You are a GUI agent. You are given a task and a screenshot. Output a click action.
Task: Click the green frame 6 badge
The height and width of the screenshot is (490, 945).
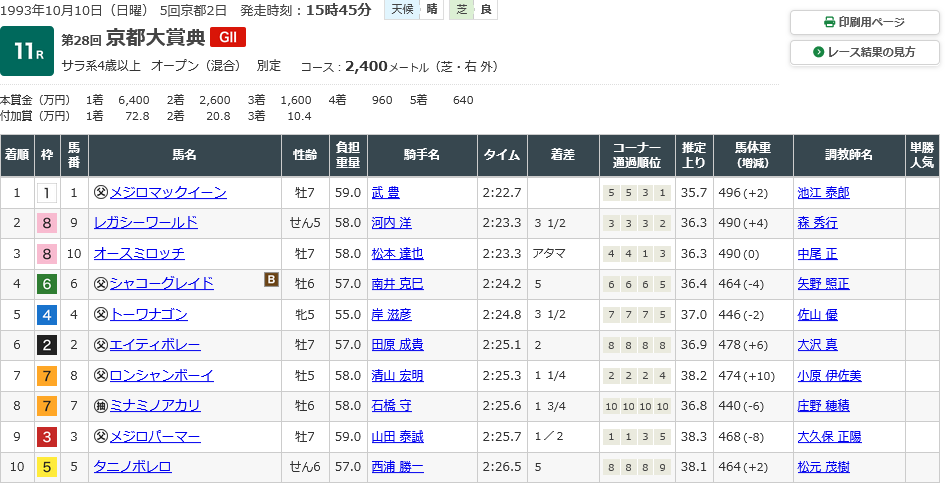click(46, 284)
